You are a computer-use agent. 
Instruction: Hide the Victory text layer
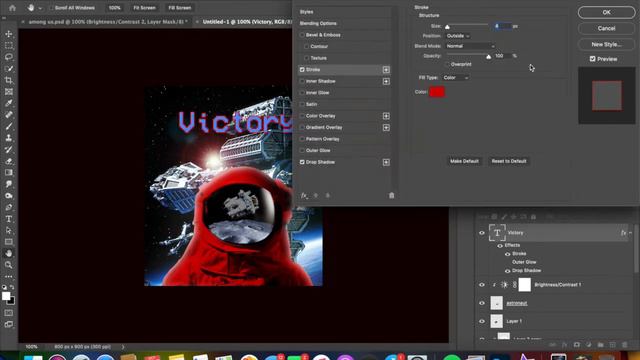(482, 233)
